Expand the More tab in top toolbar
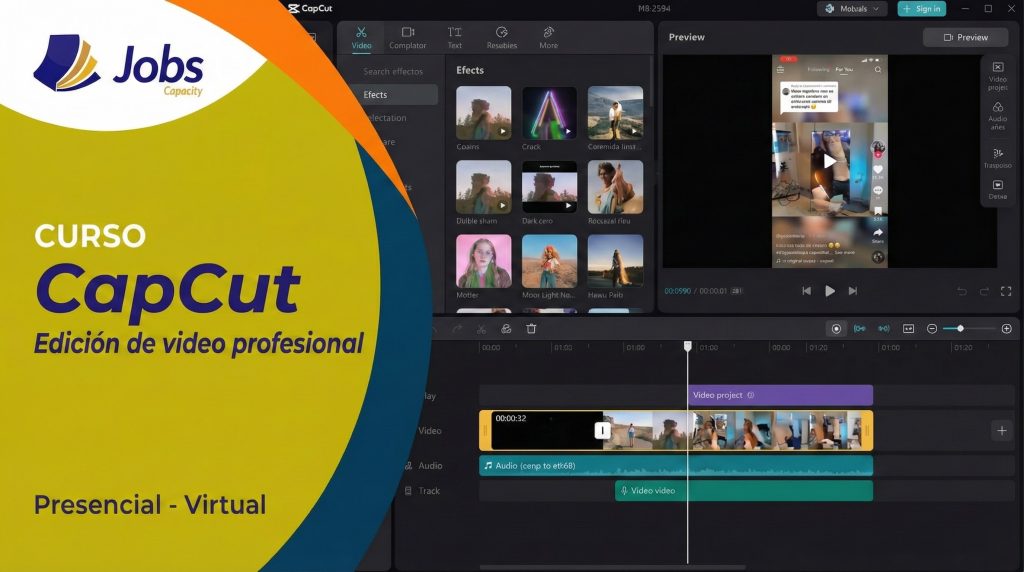Viewport: 1024px width, 572px height. [x=548, y=38]
